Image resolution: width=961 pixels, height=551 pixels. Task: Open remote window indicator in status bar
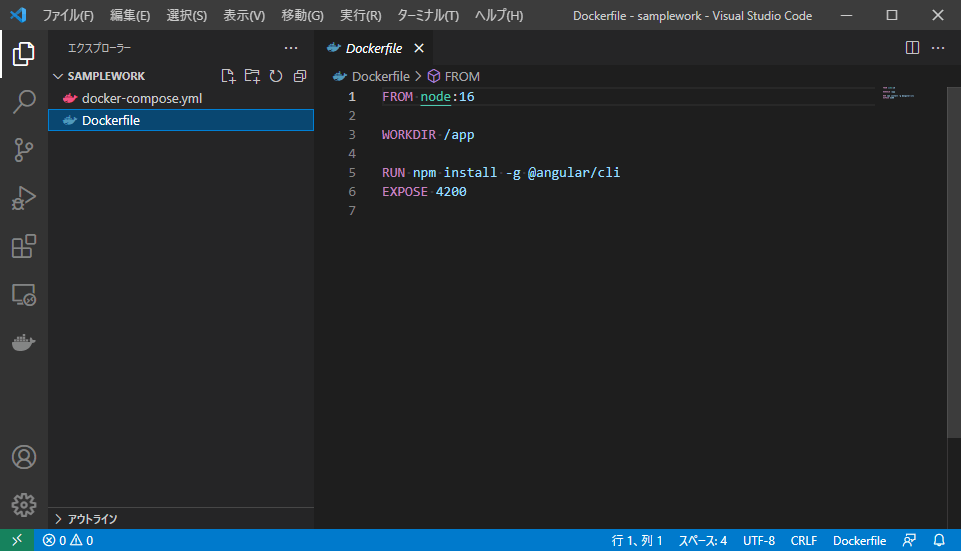(17, 540)
